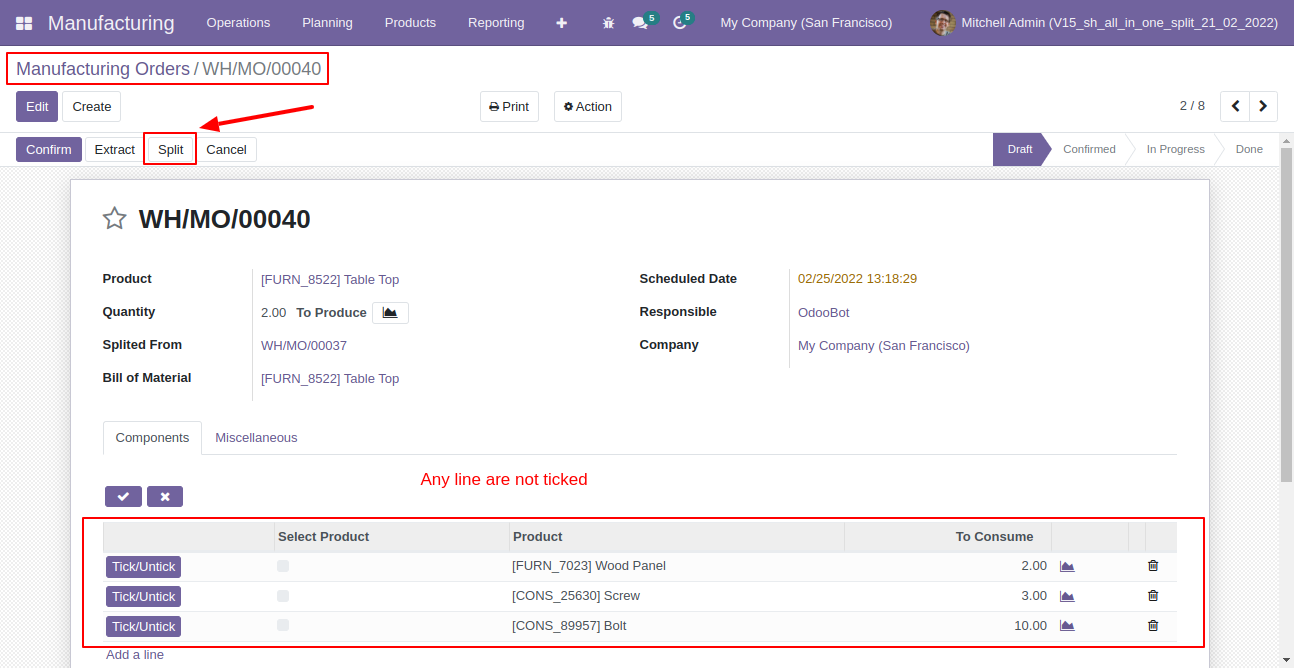The image size is (1294, 668).
Task: Click Mitchell Admin's avatar picture
Action: pos(942,23)
